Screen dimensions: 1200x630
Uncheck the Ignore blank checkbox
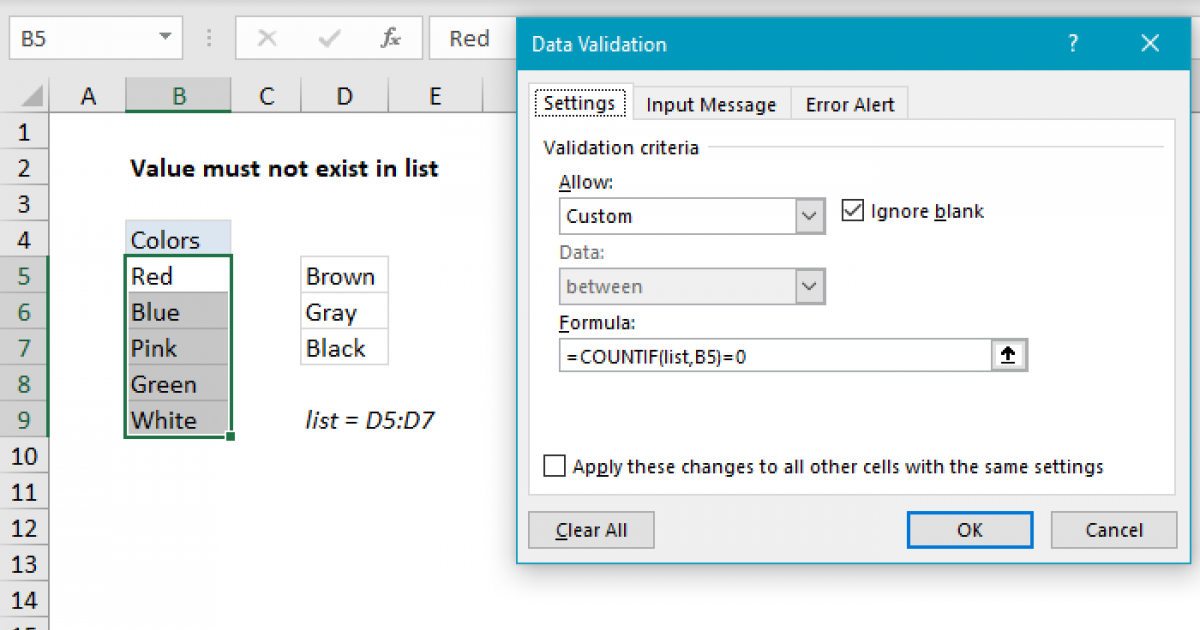[853, 210]
